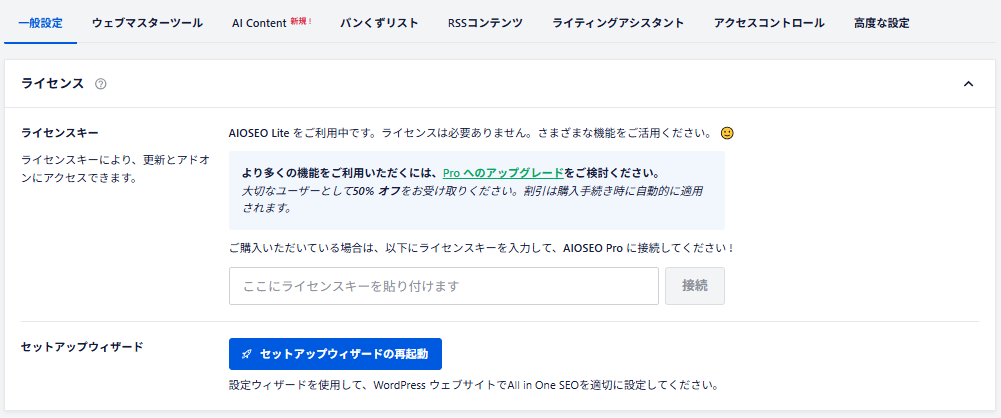Click the セットアップウィザードの再起動 button
1001x418 pixels.
pyautogui.click(x=335, y=354)
